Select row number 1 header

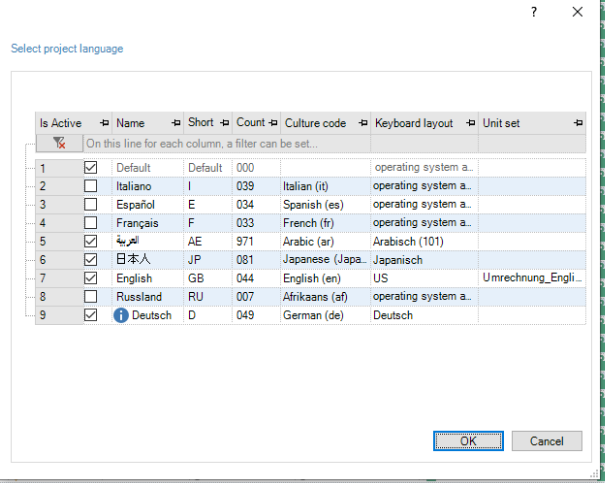pos(59,168)
